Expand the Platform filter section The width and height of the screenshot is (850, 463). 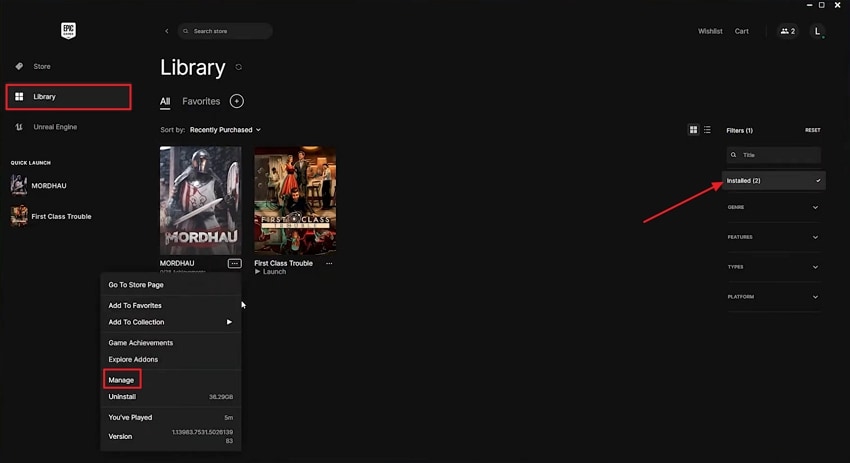[x=773, y=297]
